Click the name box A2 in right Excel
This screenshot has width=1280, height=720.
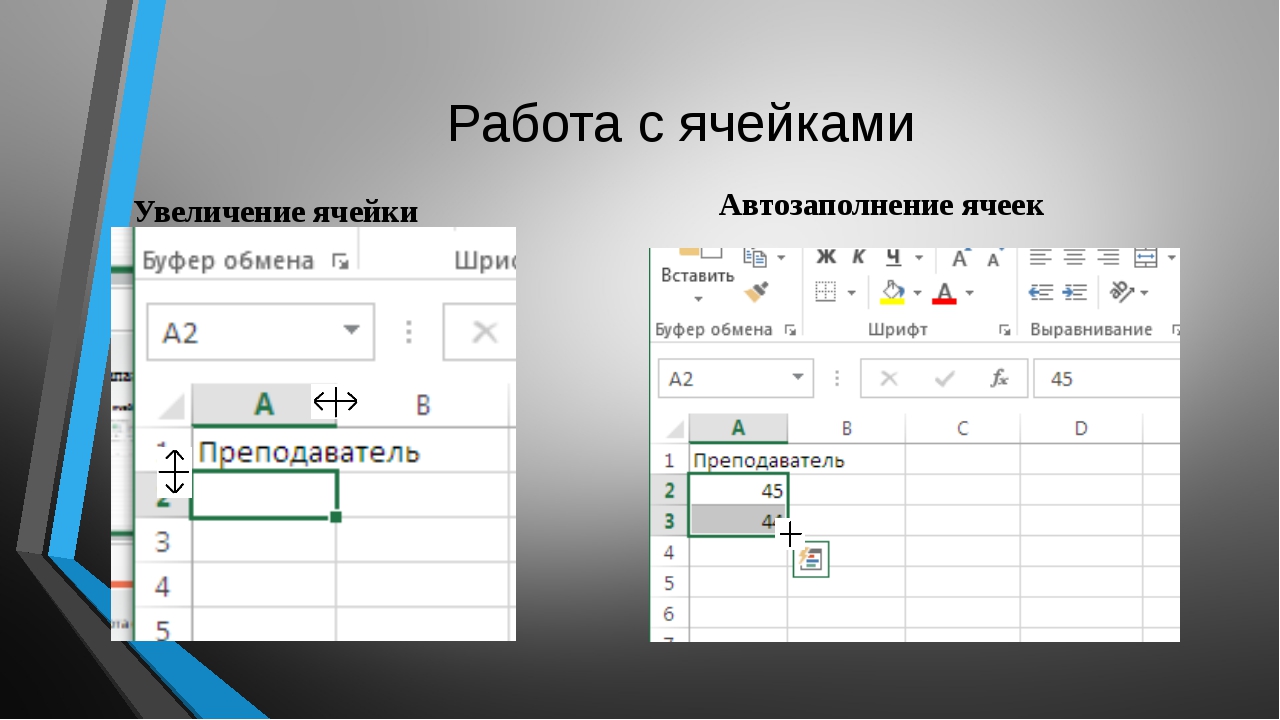724,379
